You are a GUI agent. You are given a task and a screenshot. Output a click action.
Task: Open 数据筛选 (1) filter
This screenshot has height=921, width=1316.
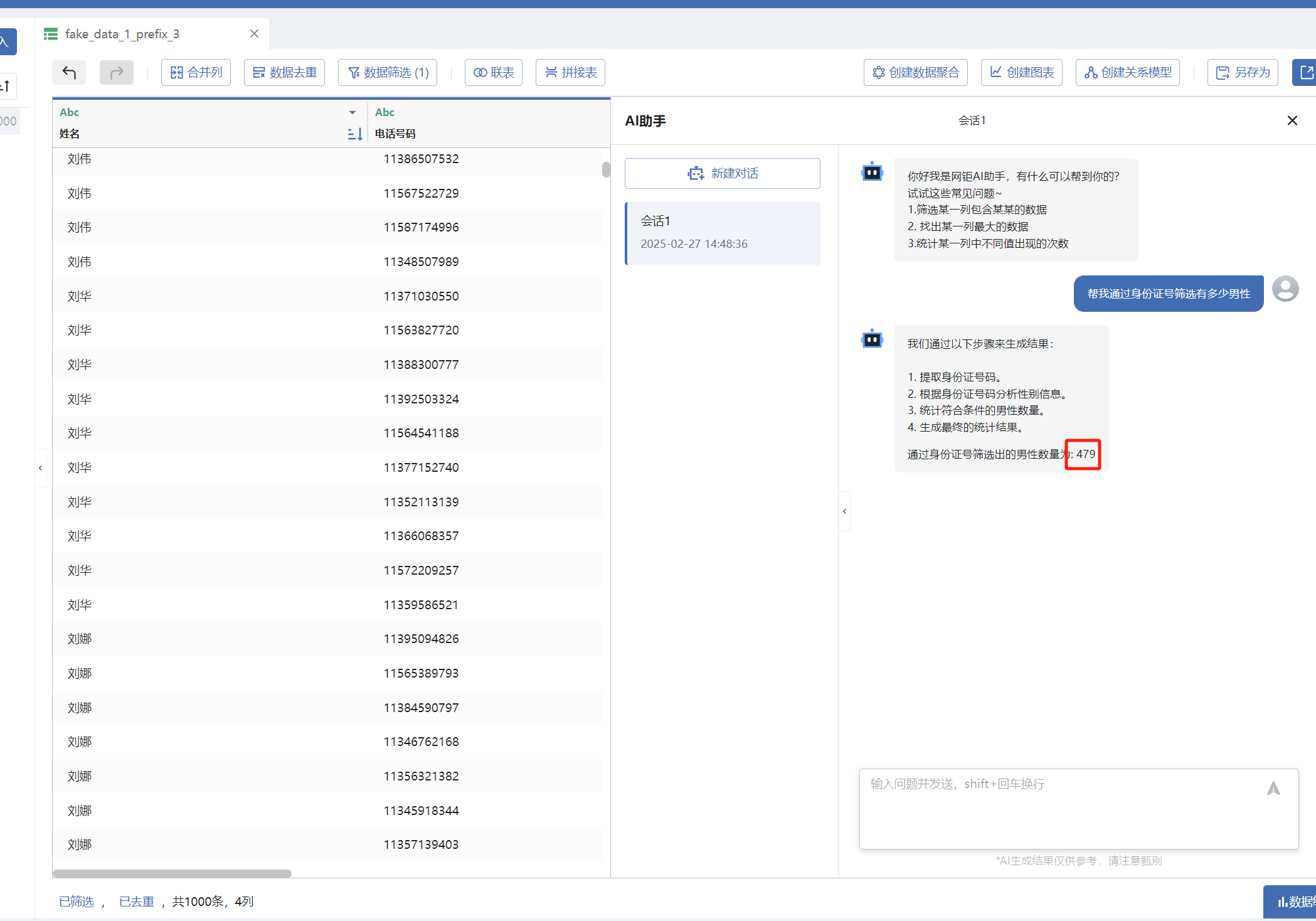(x=388, y=73)
